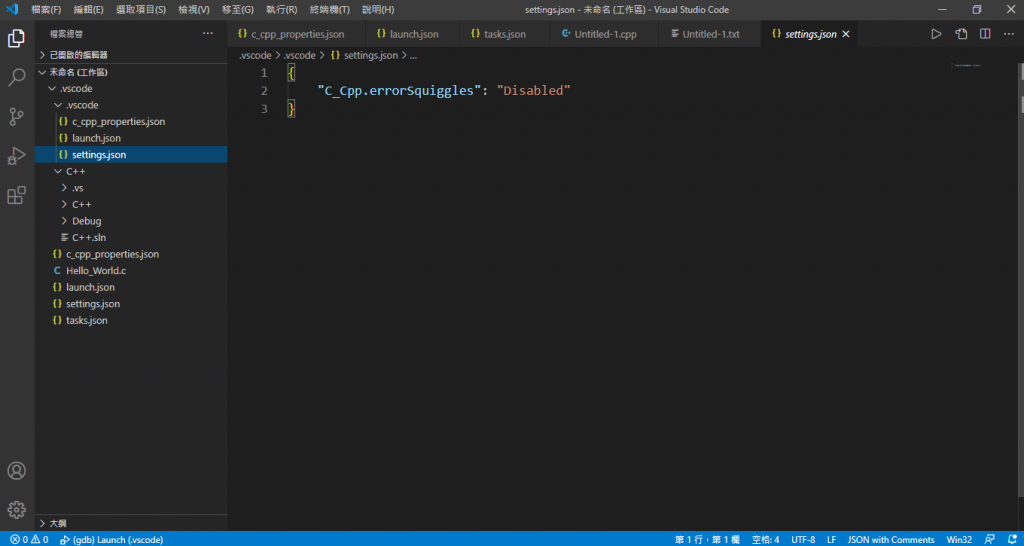Open the 執行(R) menu

tap(281, 10)
